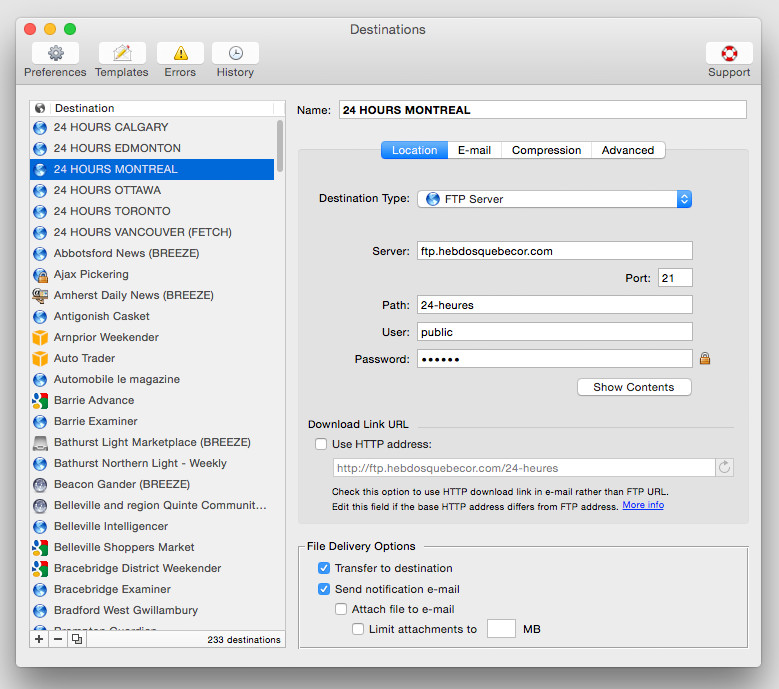Click the Arnprior Weekender box icon
The image size is (779, 689).
pyautogui.click(x=40, y=337)
